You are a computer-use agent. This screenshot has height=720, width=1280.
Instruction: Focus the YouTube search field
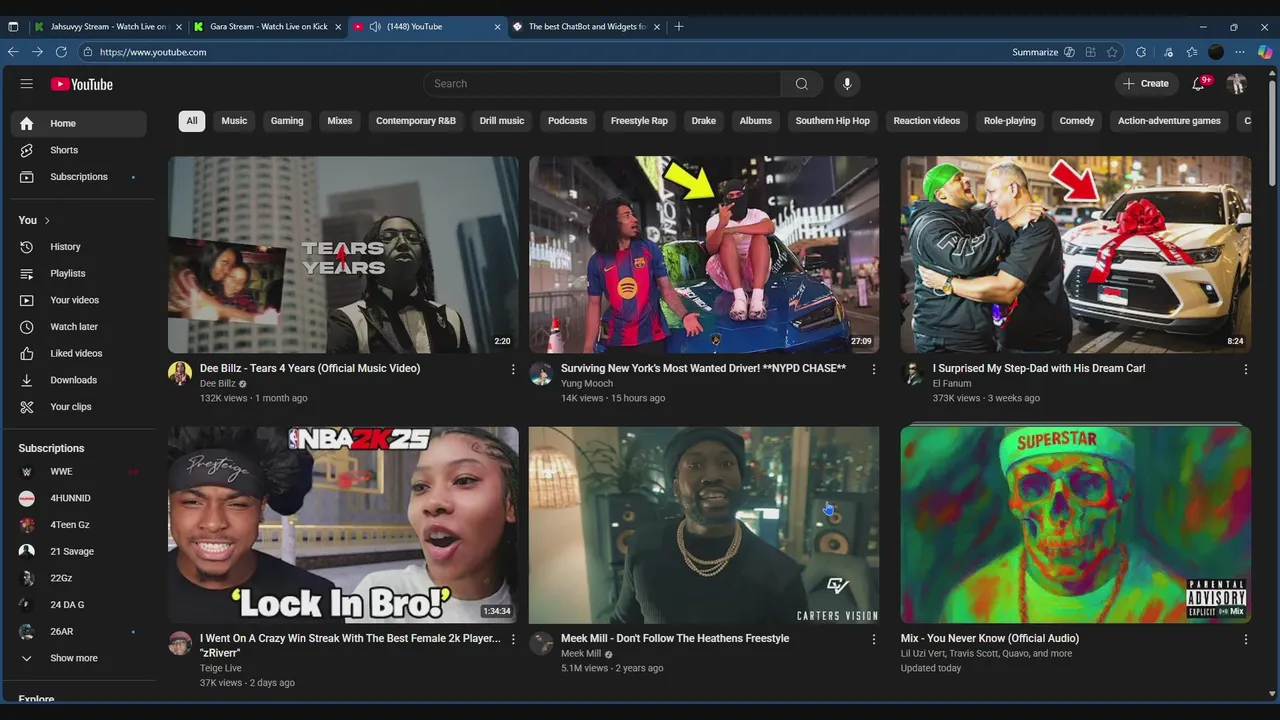602,84
